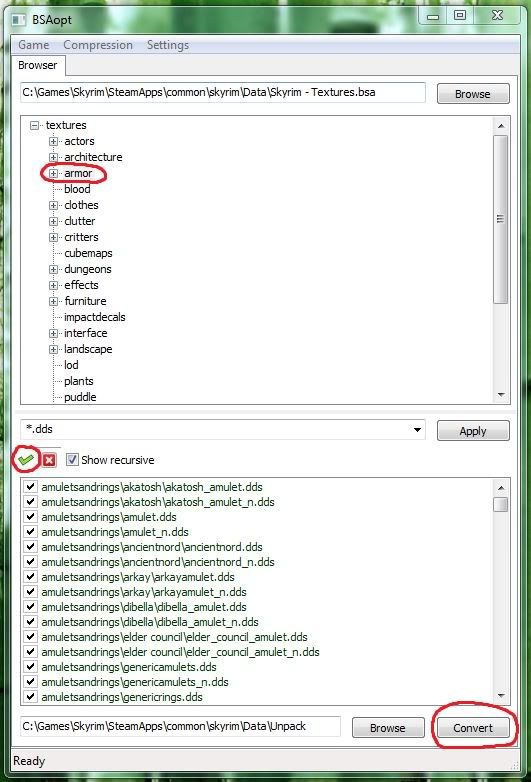Click the folder tree vertical scrollbar thumb
This screenshot has width=531, height=782.
tap(501, 219)
